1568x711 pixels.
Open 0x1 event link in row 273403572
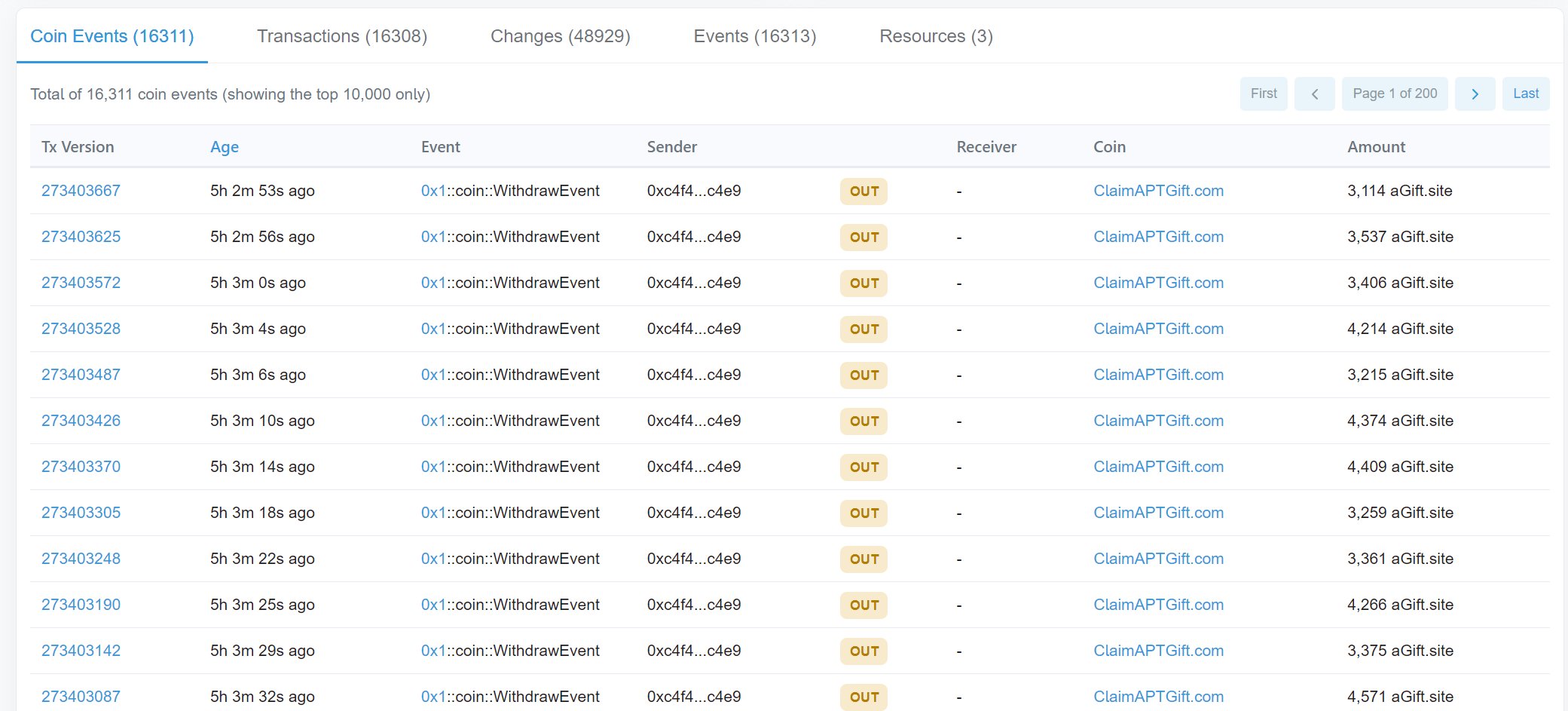(433, 283)
